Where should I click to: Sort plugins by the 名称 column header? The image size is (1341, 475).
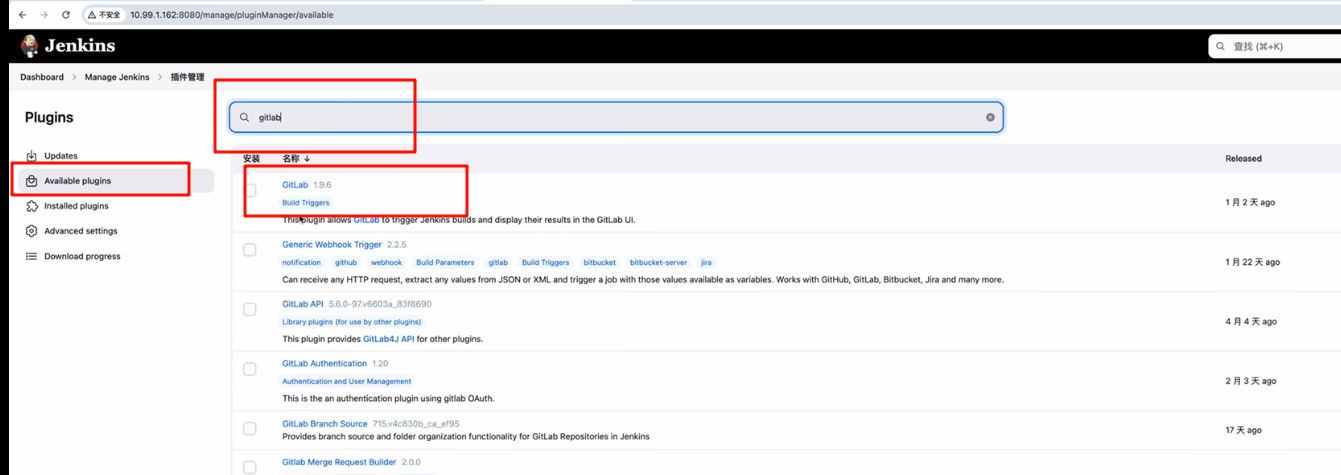coord(296,158)
